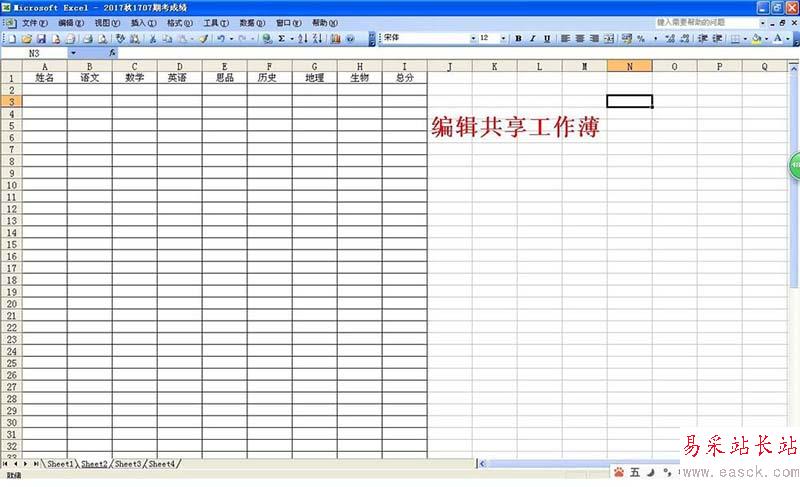Open the fill color dropdown arrow
The image size is (800, 487).
tap(766, 38)
